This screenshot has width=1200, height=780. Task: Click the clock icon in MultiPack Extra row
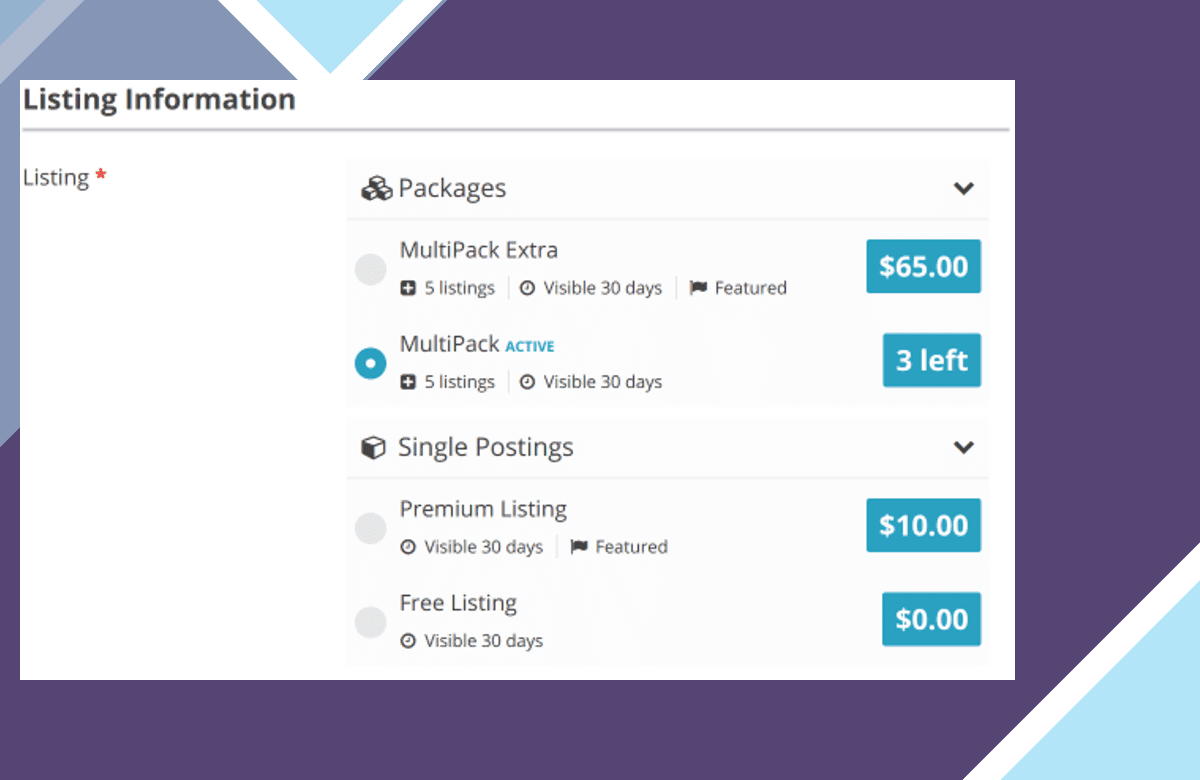coord(527,288)
